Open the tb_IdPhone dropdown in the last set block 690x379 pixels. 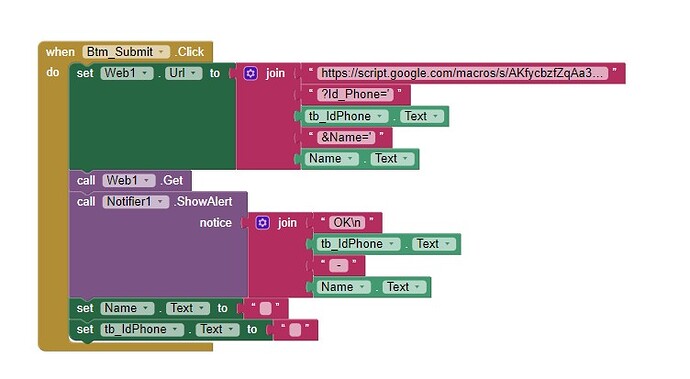tap(142, 329)
